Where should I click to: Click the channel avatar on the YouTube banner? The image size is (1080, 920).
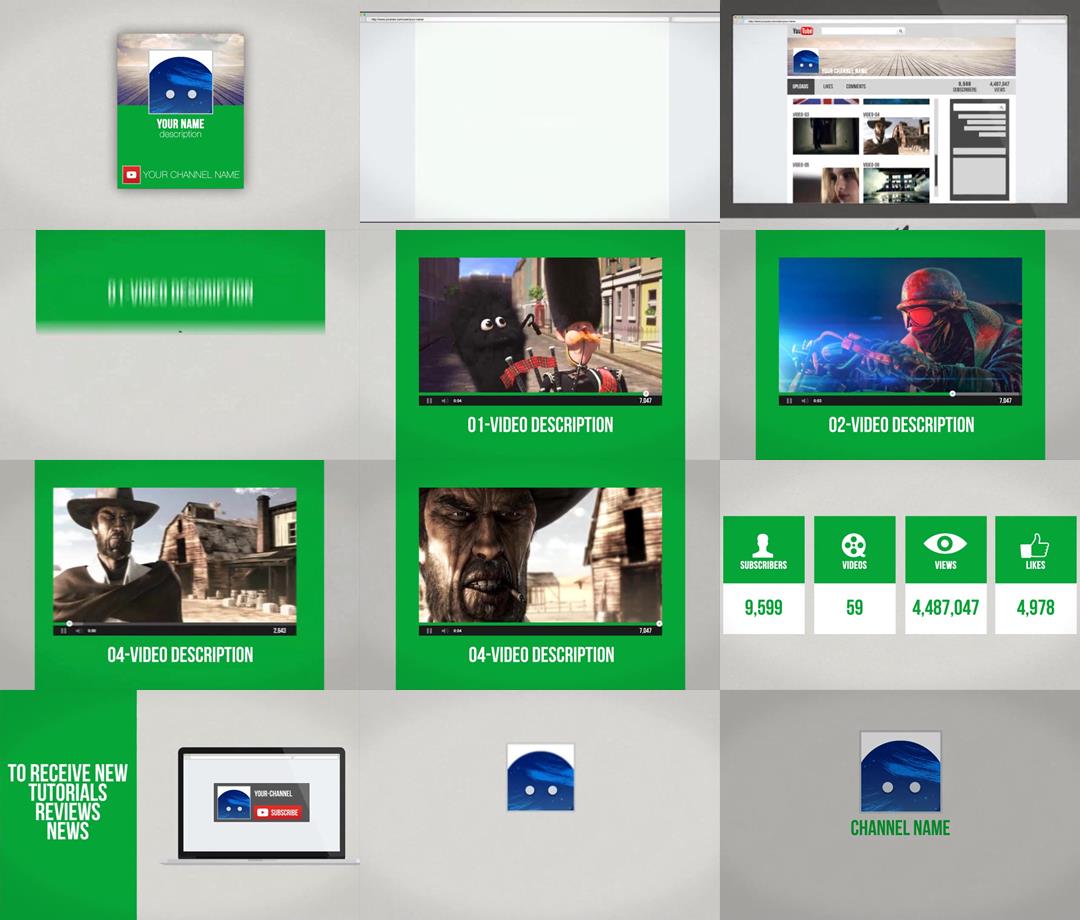click(x=805, y=62)
